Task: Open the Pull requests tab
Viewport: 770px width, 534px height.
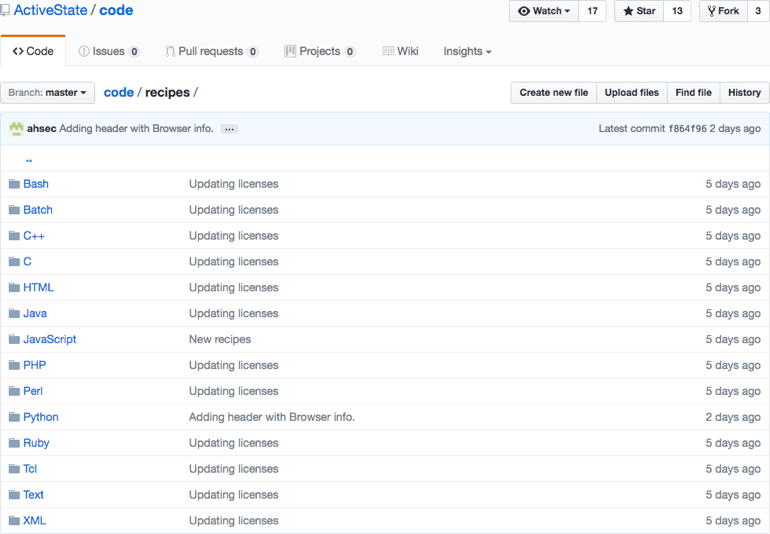Action: (212, 51)
